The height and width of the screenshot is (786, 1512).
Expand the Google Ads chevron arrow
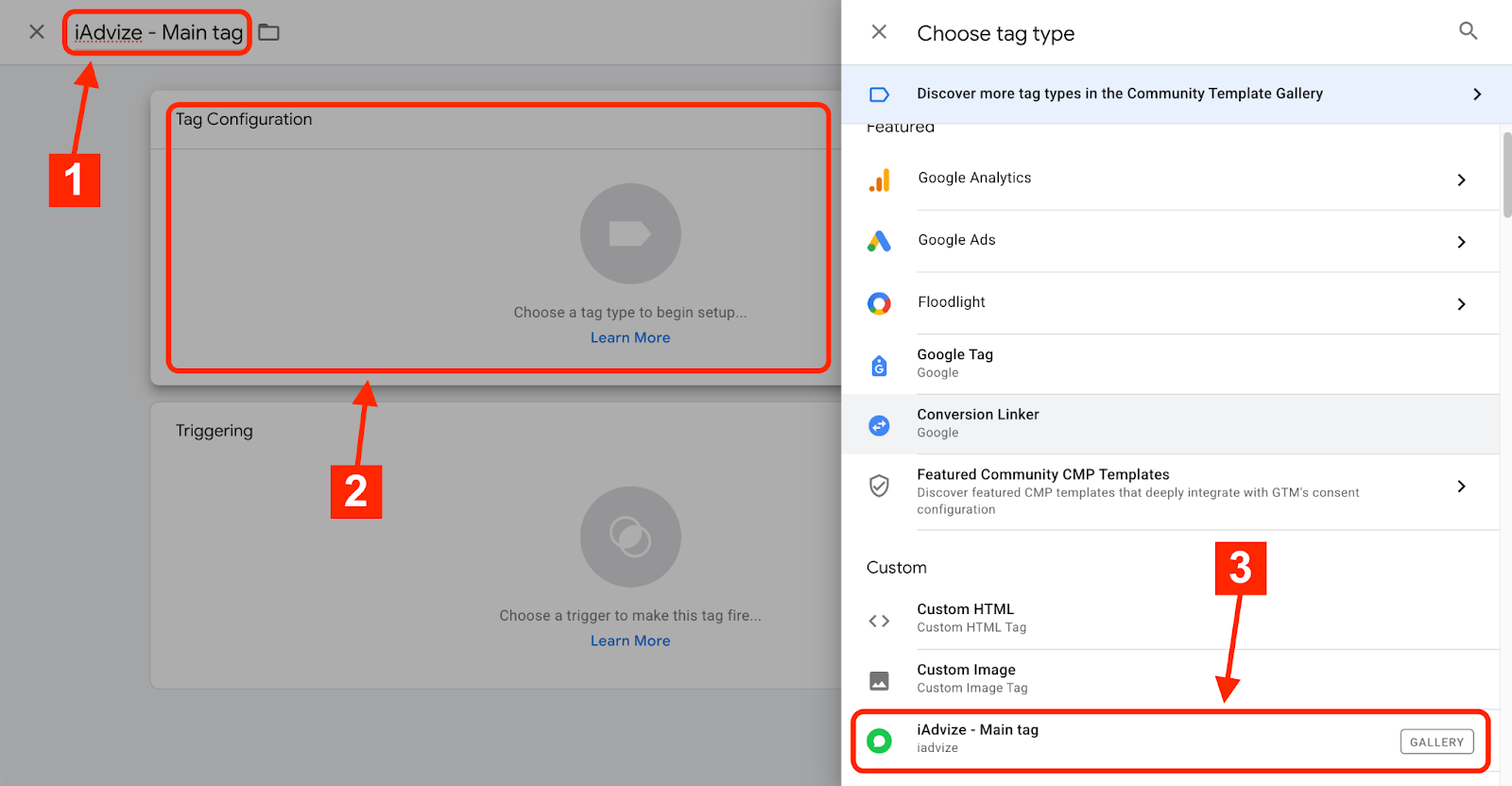(1461, 242)
